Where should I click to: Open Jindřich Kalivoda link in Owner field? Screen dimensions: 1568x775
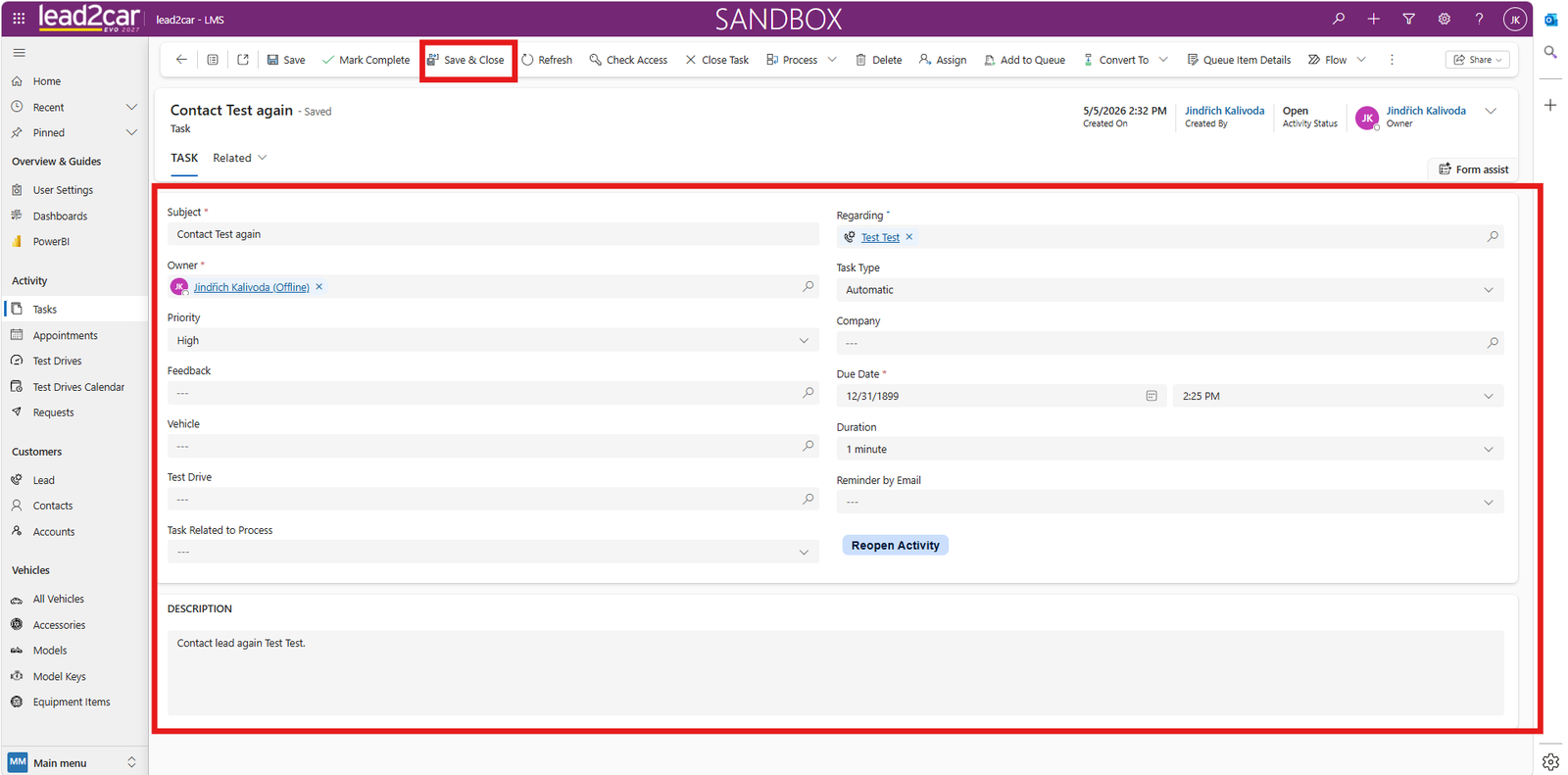[x=251, y=287]
